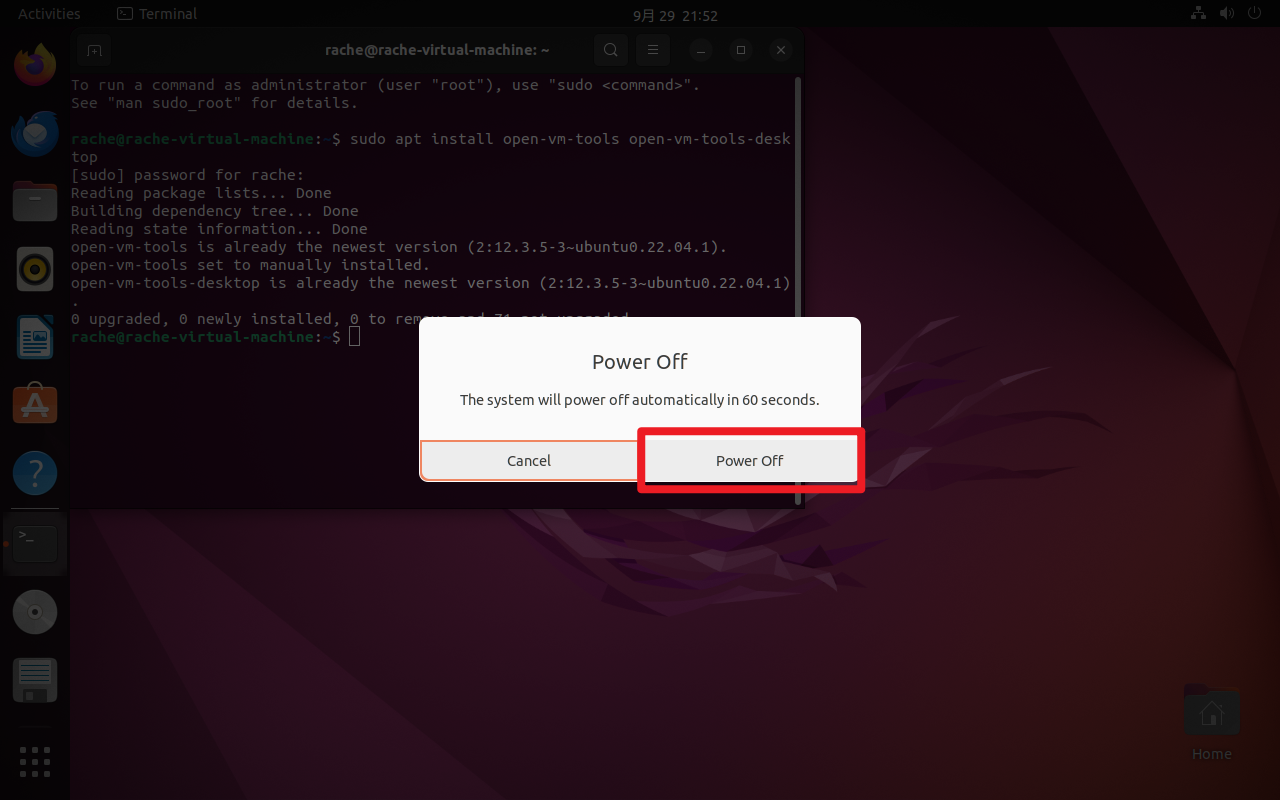Launch Thunderbird mail from the dock

click(35, 133)
